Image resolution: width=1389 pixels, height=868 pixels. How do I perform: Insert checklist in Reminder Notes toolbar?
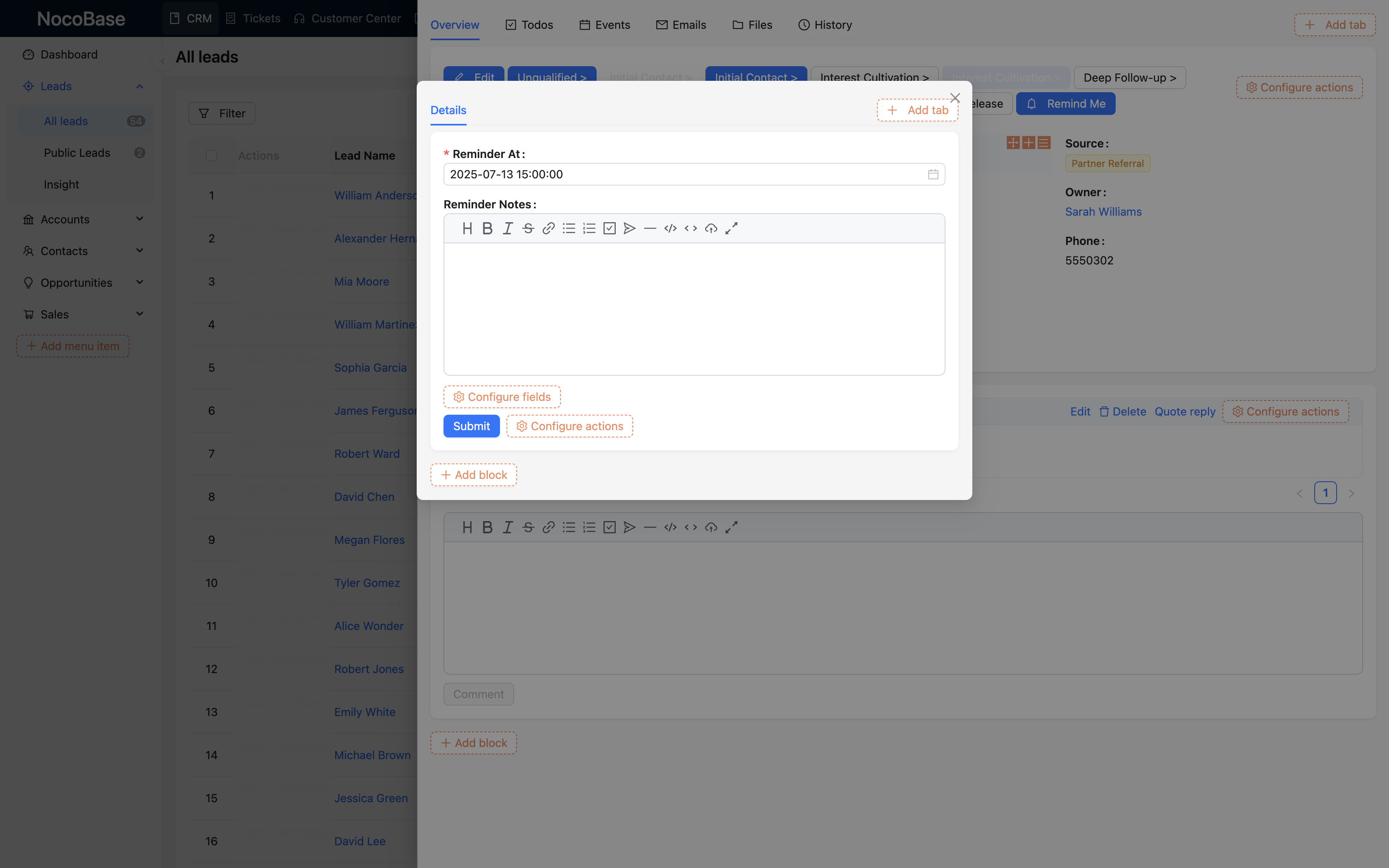pos(610,229)
